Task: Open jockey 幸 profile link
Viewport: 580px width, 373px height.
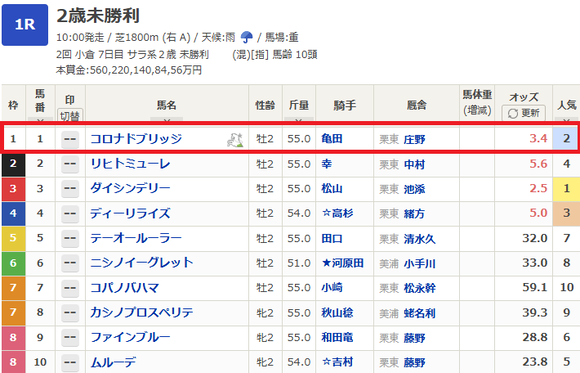Action: [x=327, y=164]
